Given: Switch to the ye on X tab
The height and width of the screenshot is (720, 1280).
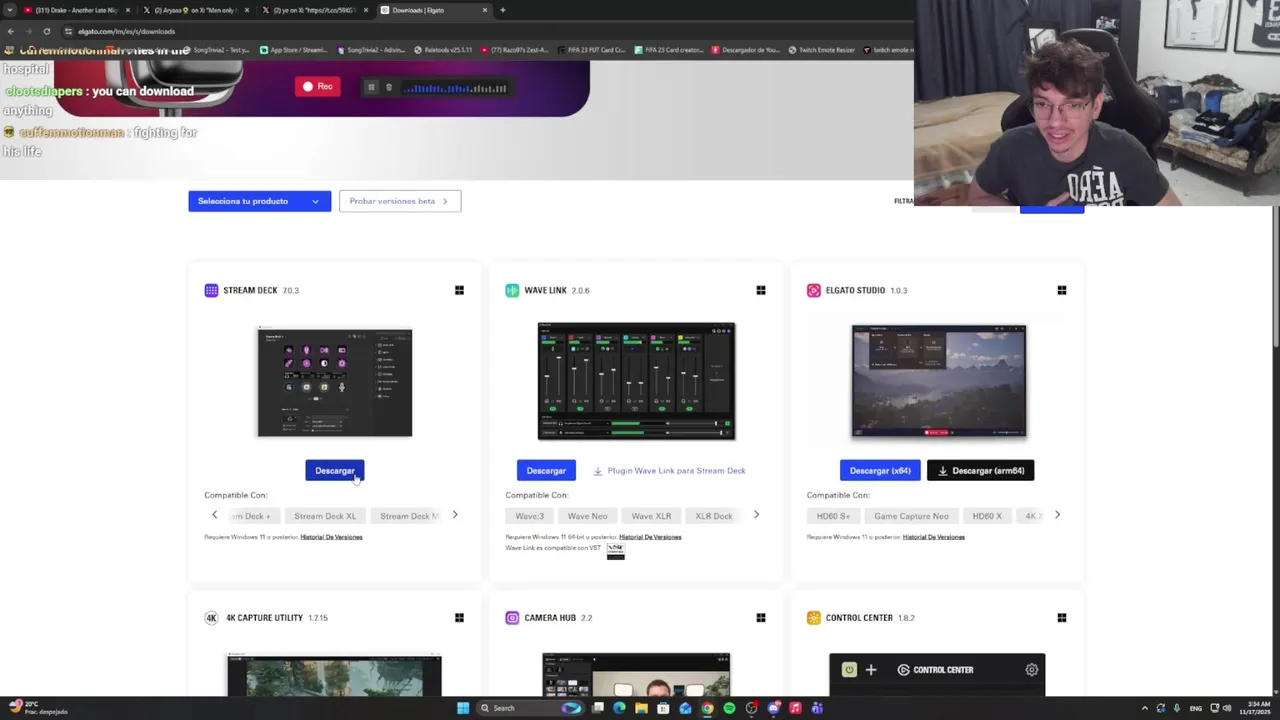Looking at the screenshot, I should click(315, 10).
